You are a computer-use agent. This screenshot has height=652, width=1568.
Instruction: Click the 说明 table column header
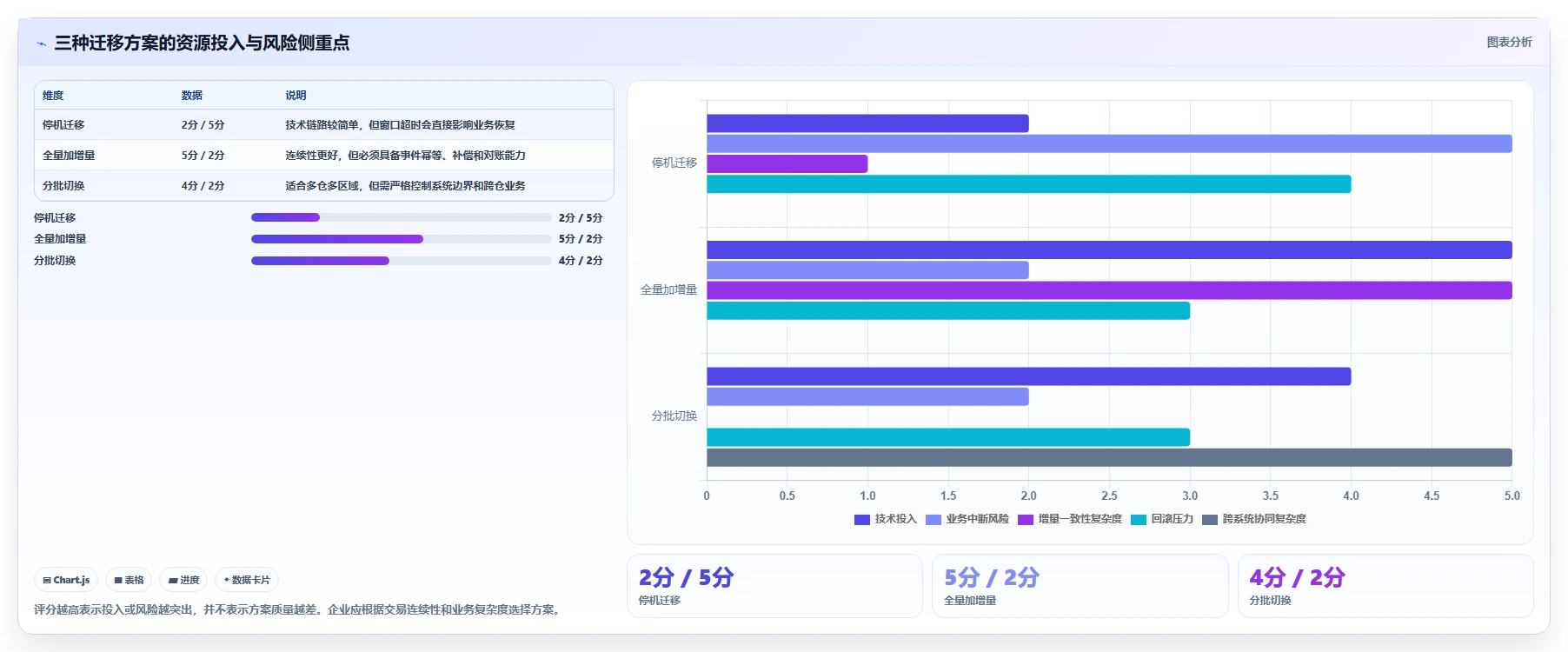coord(296,96)
